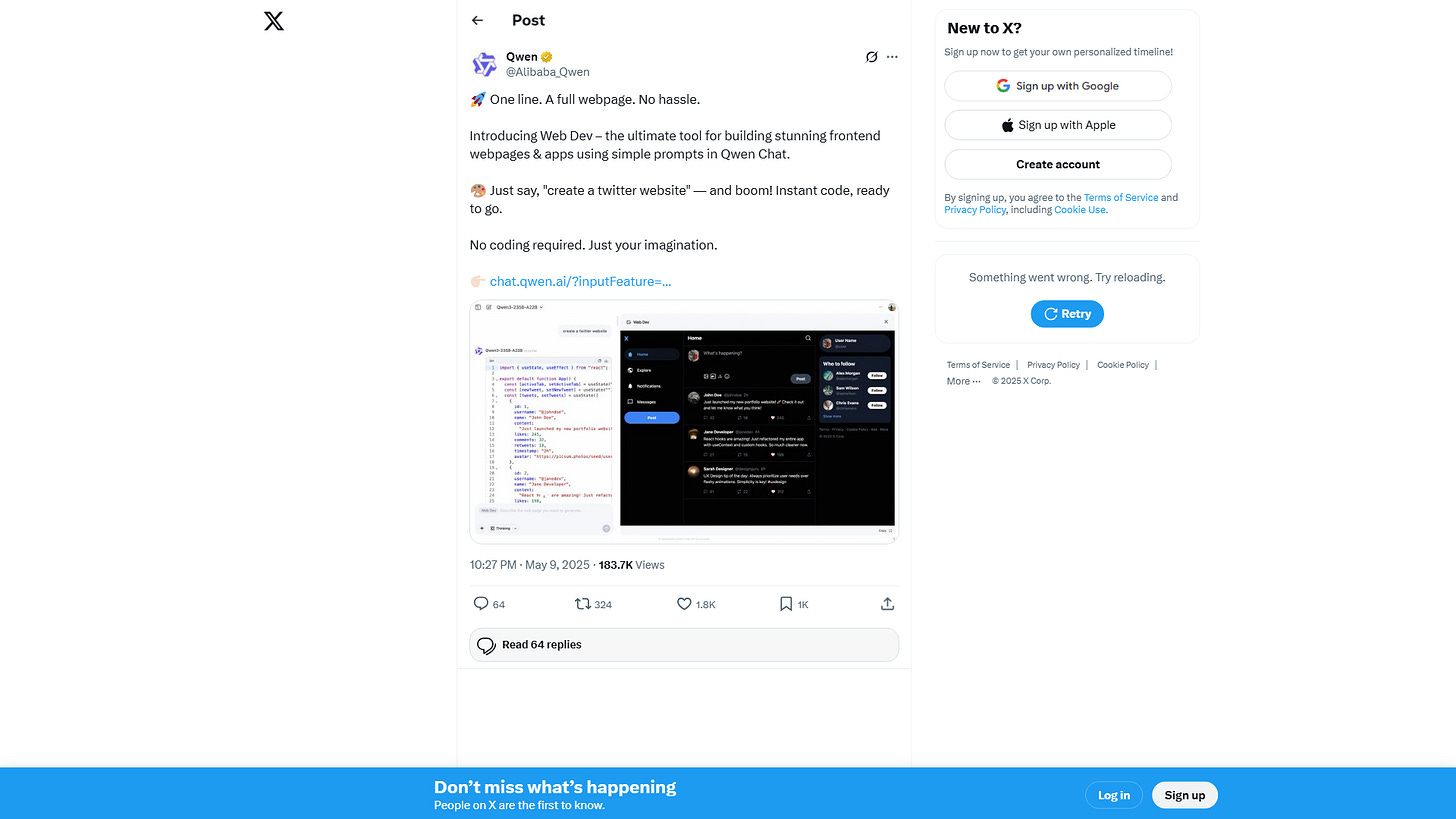
Task: Expand the More footer options
Action: [964, 381]
